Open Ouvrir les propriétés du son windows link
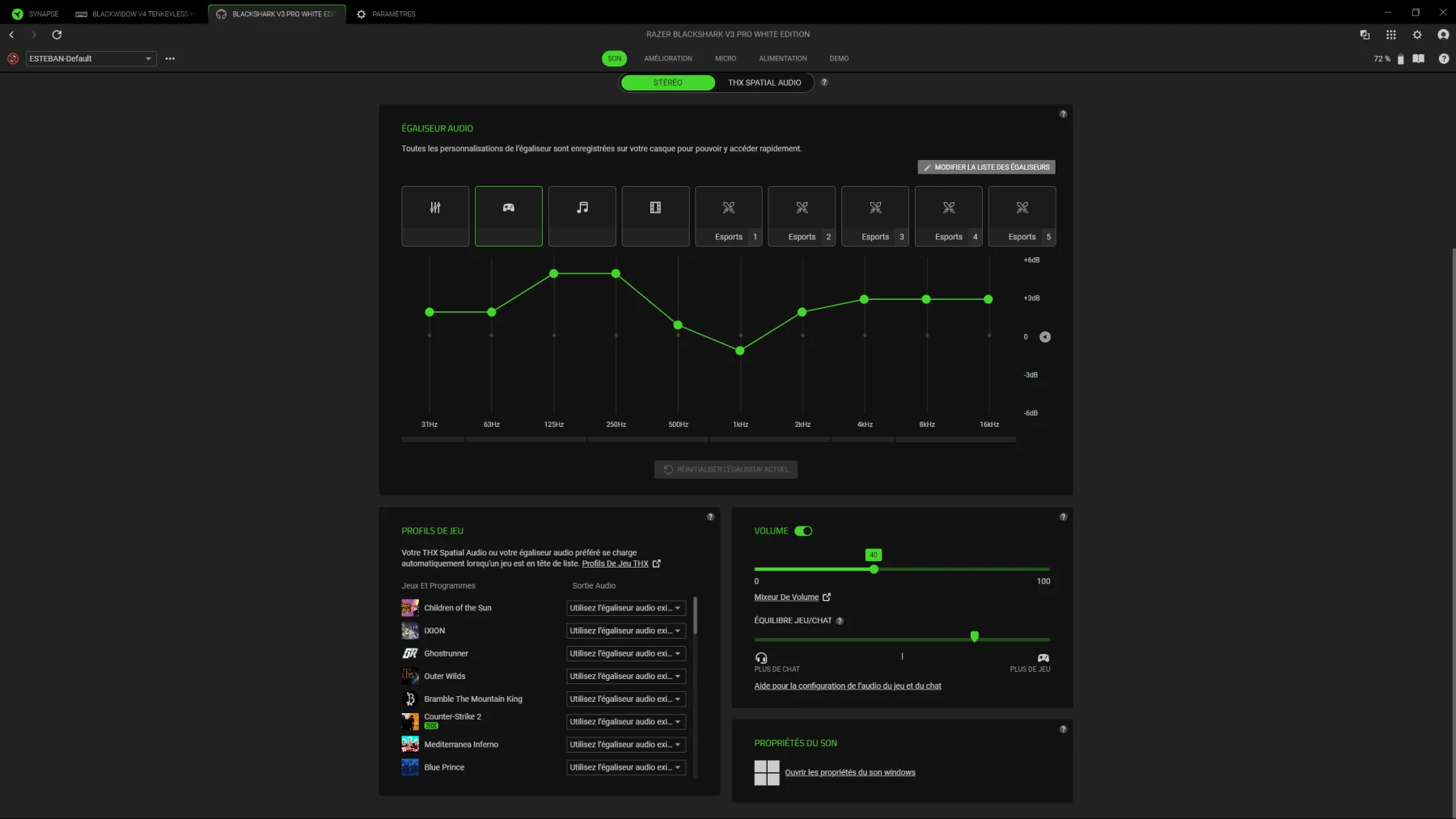Viewport: 1456px width, 819px height. (850, 773)
